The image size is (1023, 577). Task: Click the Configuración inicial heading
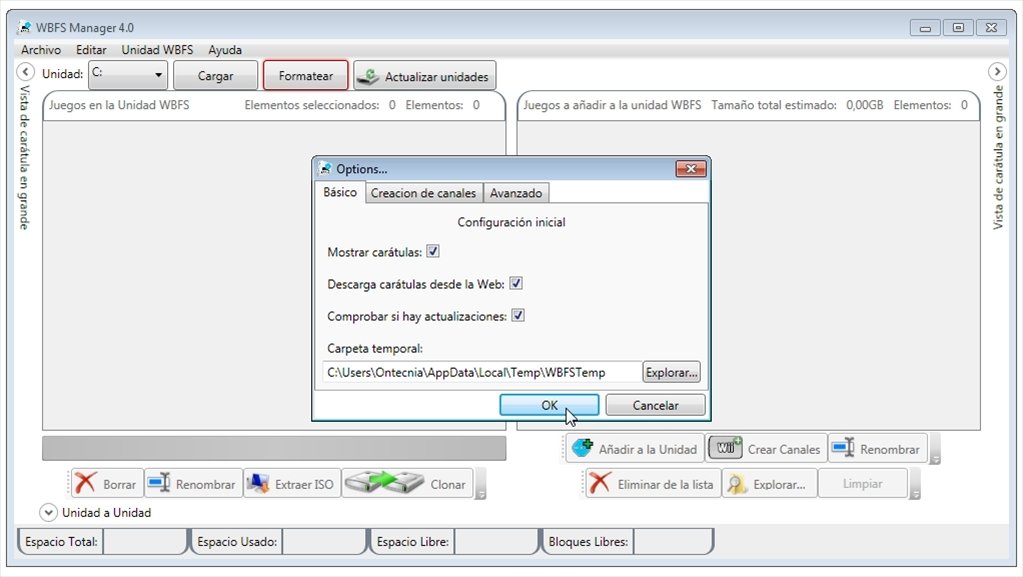tap(512, 222)
